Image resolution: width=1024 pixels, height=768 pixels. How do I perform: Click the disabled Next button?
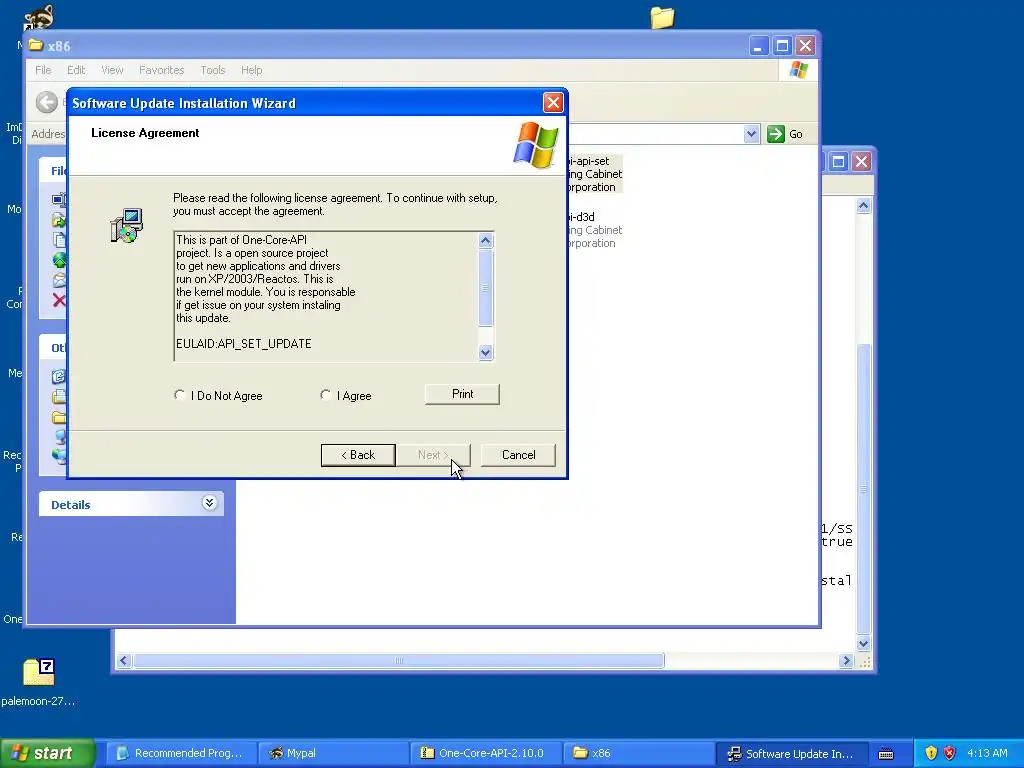tap(433, 455)
